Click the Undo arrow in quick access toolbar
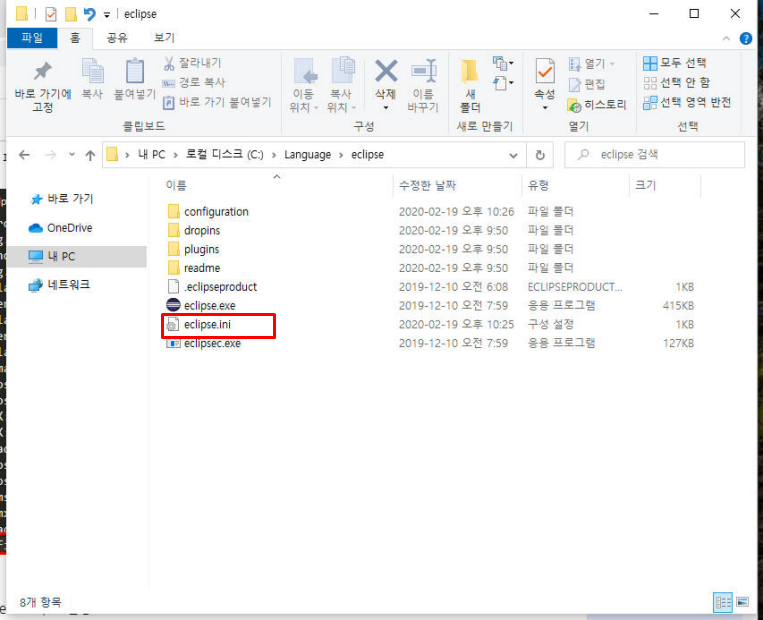Viewport: 763px width, 620px height. [90, 14]
